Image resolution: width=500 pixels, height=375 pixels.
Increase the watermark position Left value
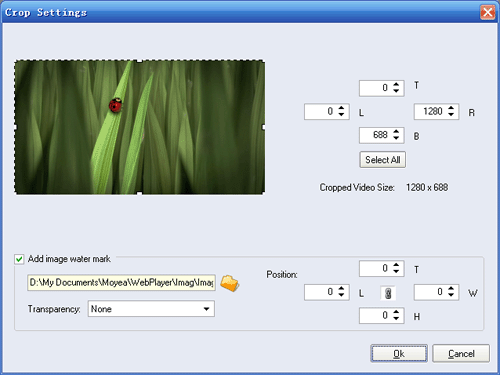click(341, 289)
